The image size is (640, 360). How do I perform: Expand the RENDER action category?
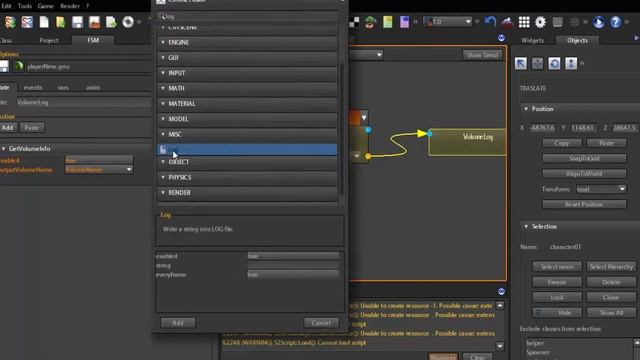[x=247, y=193]
